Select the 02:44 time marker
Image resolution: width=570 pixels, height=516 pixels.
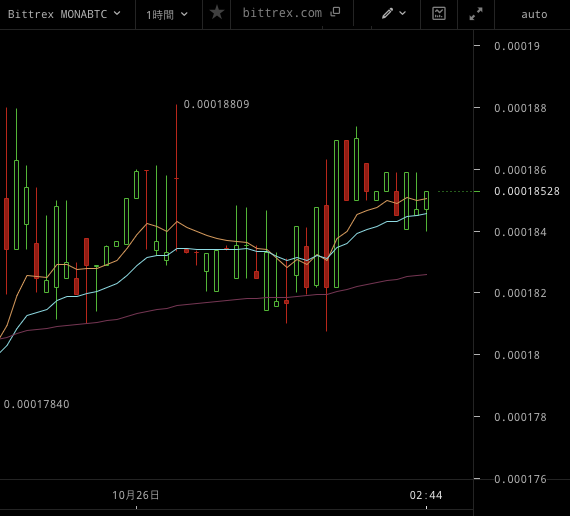[x=426, y=495]
